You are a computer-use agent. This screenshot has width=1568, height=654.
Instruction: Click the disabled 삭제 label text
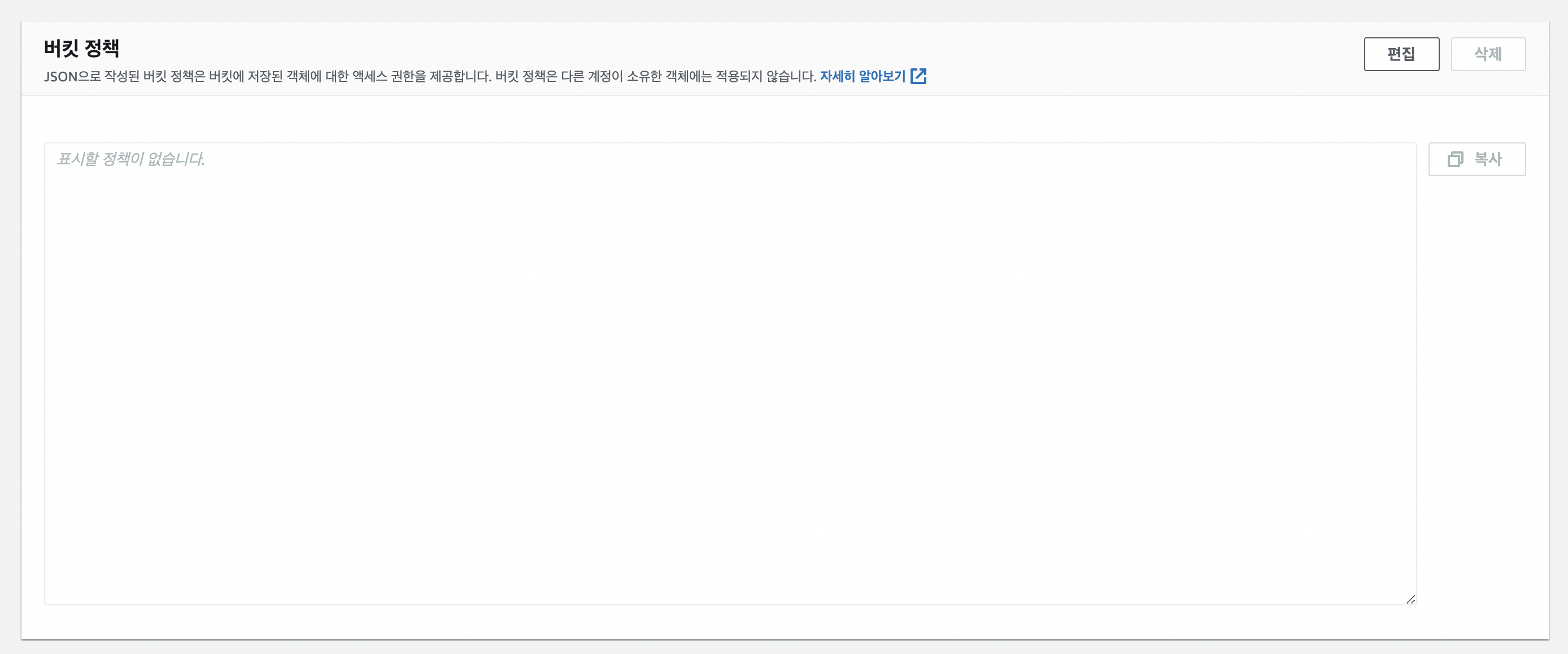[1488, 54]
